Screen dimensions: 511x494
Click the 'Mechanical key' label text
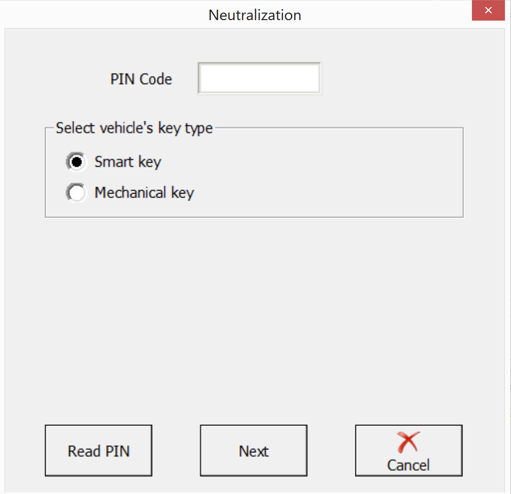144,193
